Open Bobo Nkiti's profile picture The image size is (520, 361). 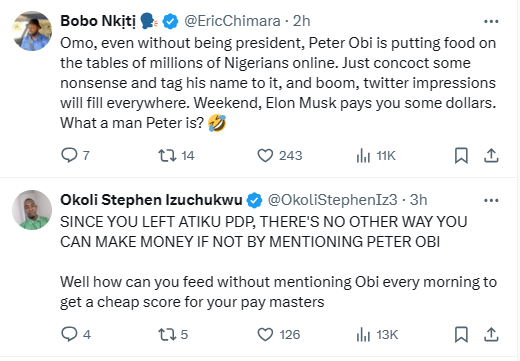point(32,31)
